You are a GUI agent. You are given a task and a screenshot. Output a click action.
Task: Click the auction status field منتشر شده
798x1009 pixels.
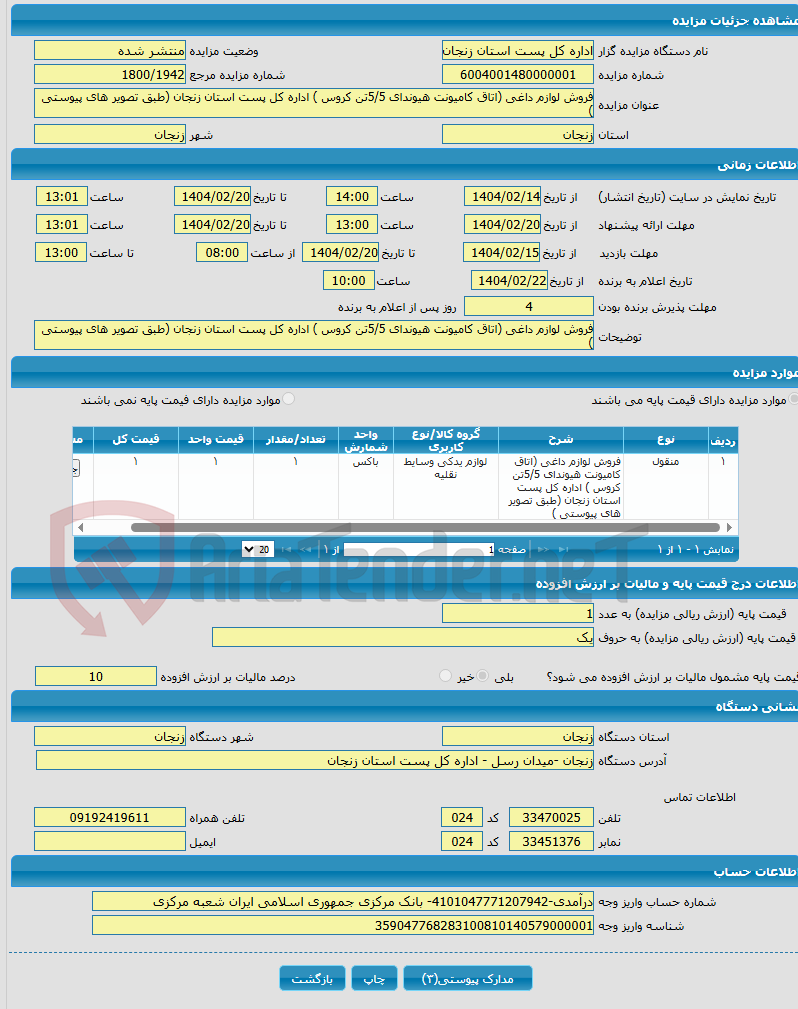tap(110, 51)
